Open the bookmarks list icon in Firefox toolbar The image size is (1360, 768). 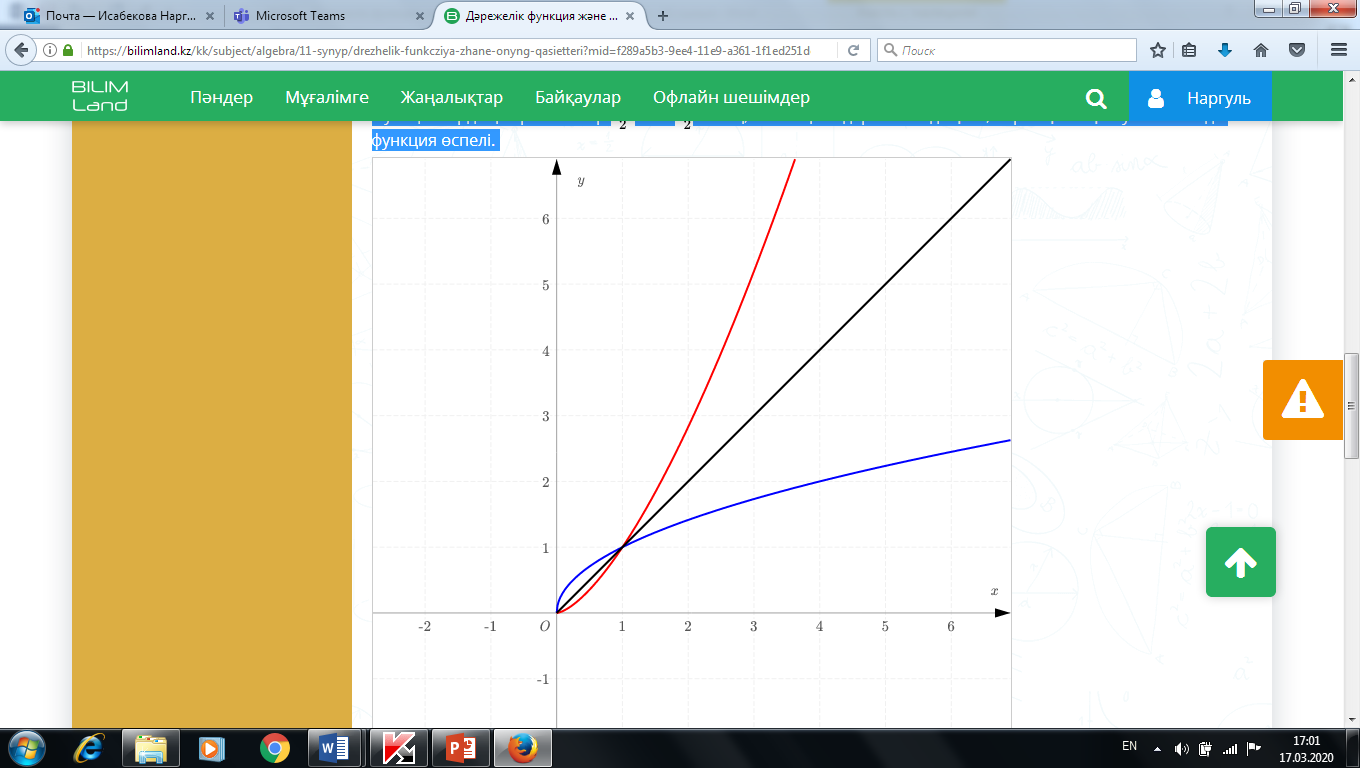coord(1190,50)
